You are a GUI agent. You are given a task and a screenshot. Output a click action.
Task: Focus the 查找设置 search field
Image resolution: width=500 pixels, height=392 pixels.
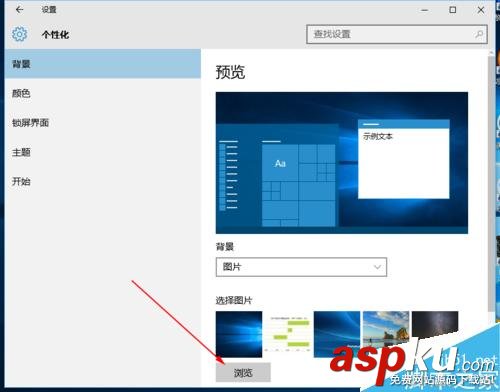[397, 34]
